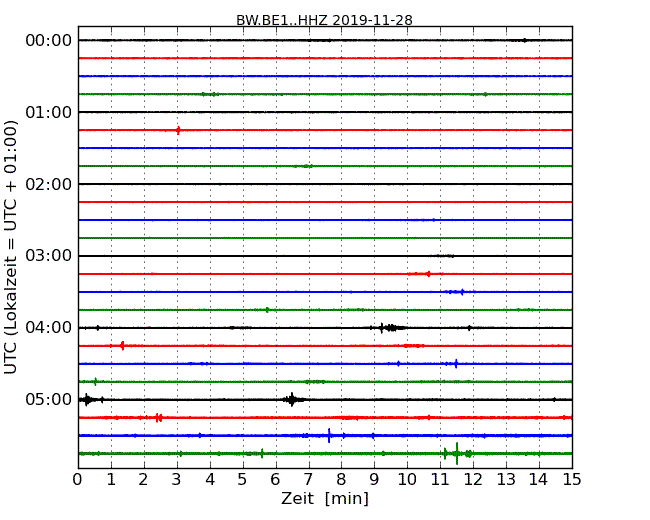Click the black burst at start of 05:00 trace
Viewport: 650px width, 520px height.
pyautogui.click(x=88, y=400)
